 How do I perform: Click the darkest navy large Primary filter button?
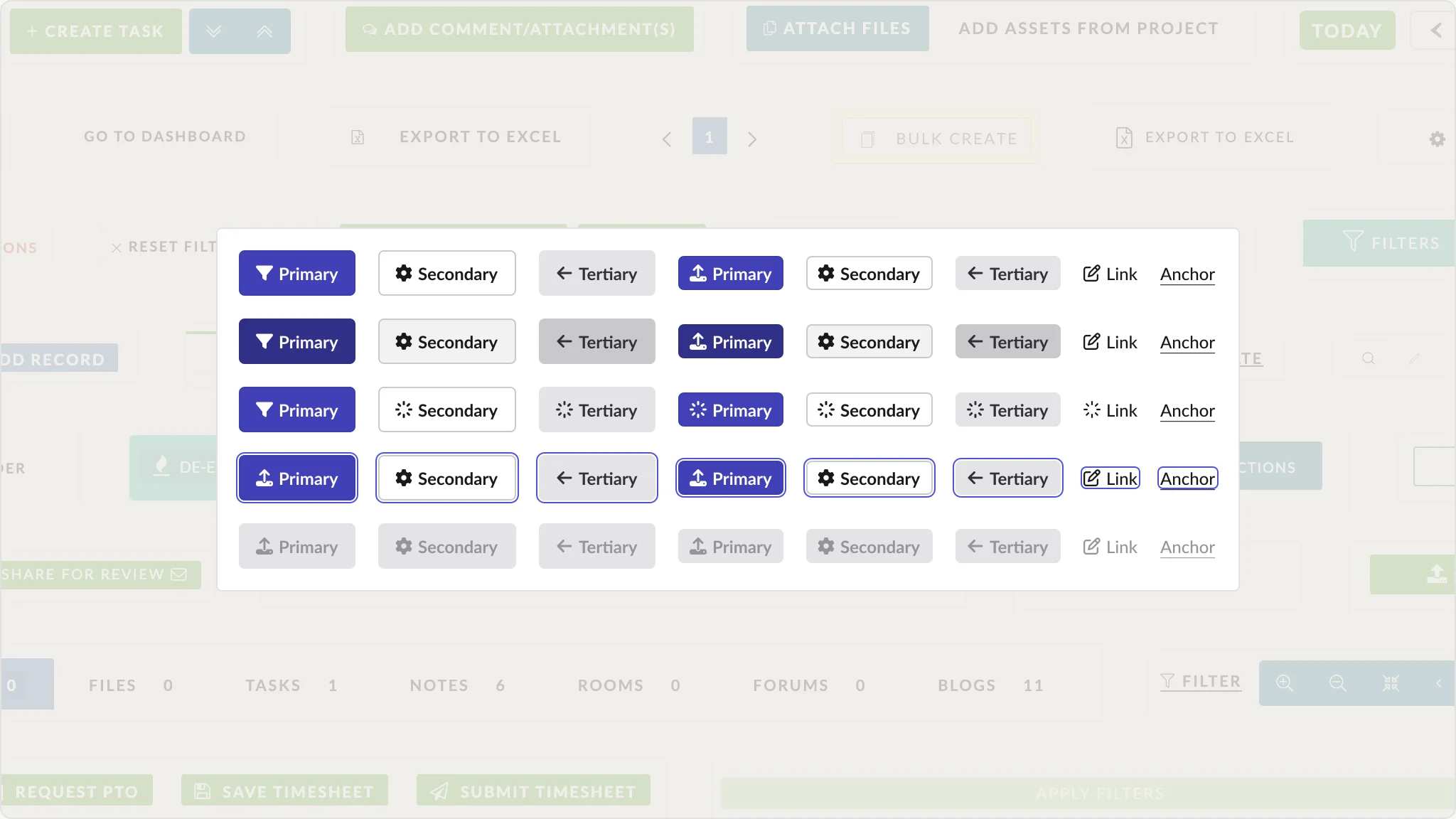(297, 341)
